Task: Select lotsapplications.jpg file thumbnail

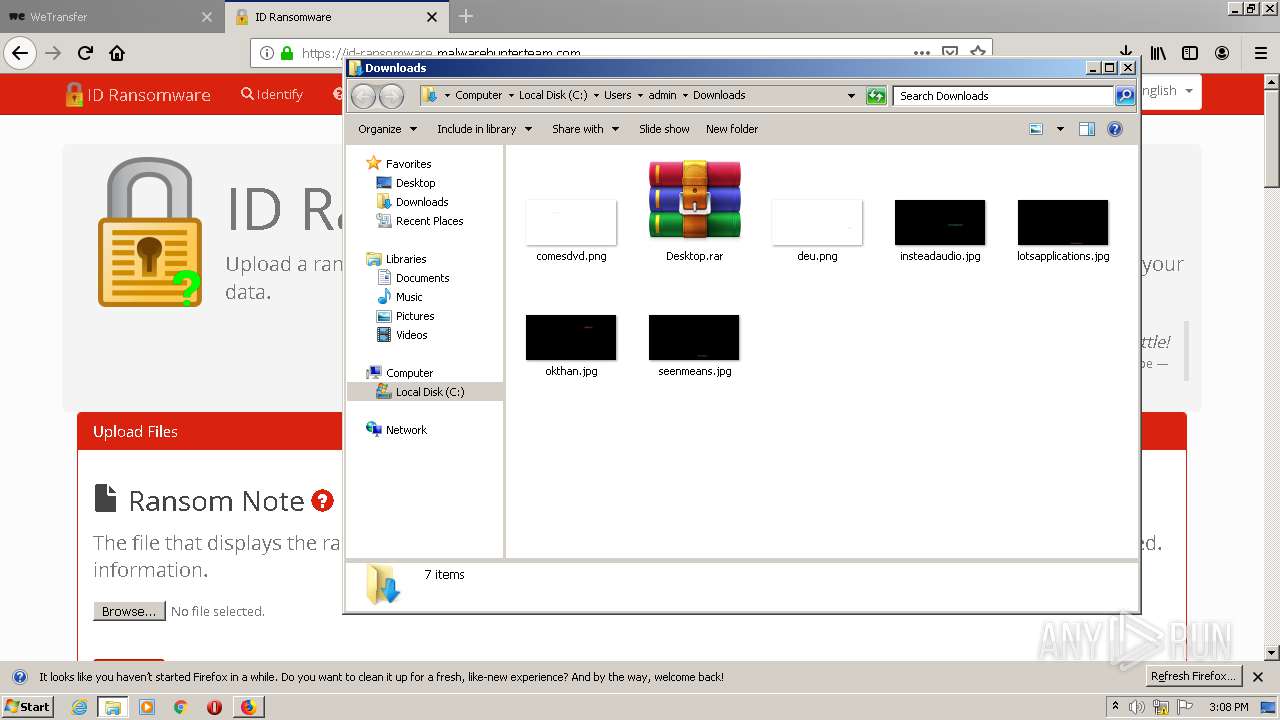Action: 1063,222
